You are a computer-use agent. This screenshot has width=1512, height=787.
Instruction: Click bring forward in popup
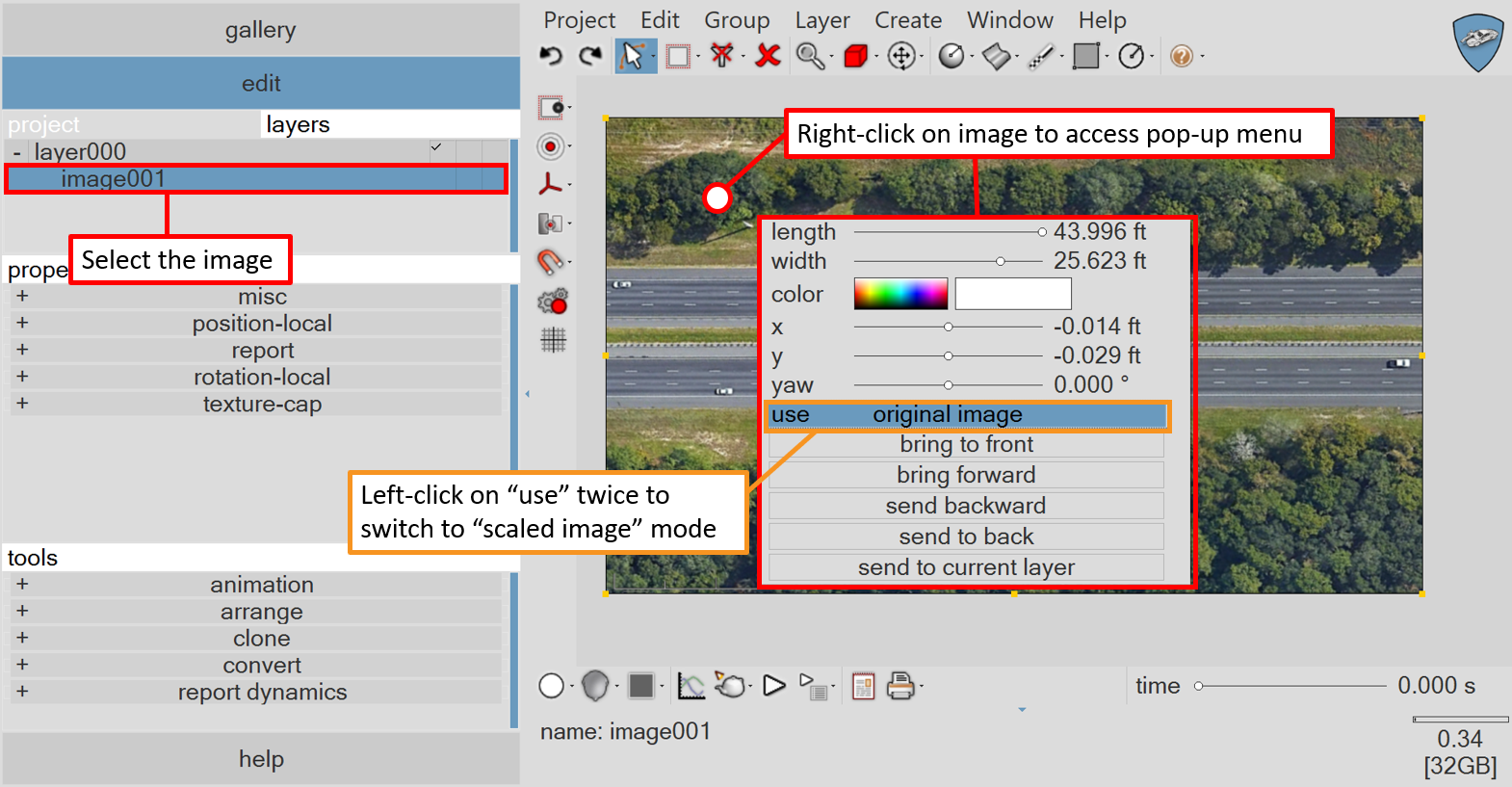click(966, 476)
